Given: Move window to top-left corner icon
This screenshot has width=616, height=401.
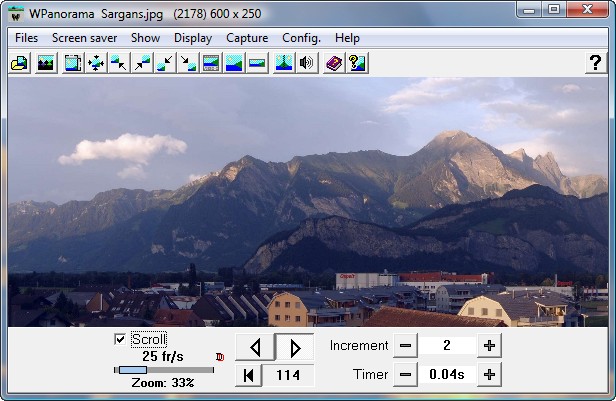Looking at the screenshot, I should 119,63.
